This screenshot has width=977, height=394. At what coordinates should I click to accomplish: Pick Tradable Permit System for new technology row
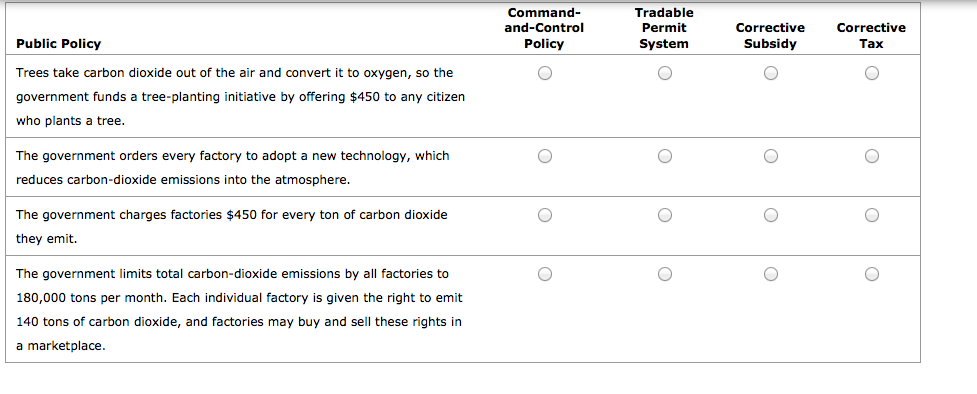coord(665,156)
